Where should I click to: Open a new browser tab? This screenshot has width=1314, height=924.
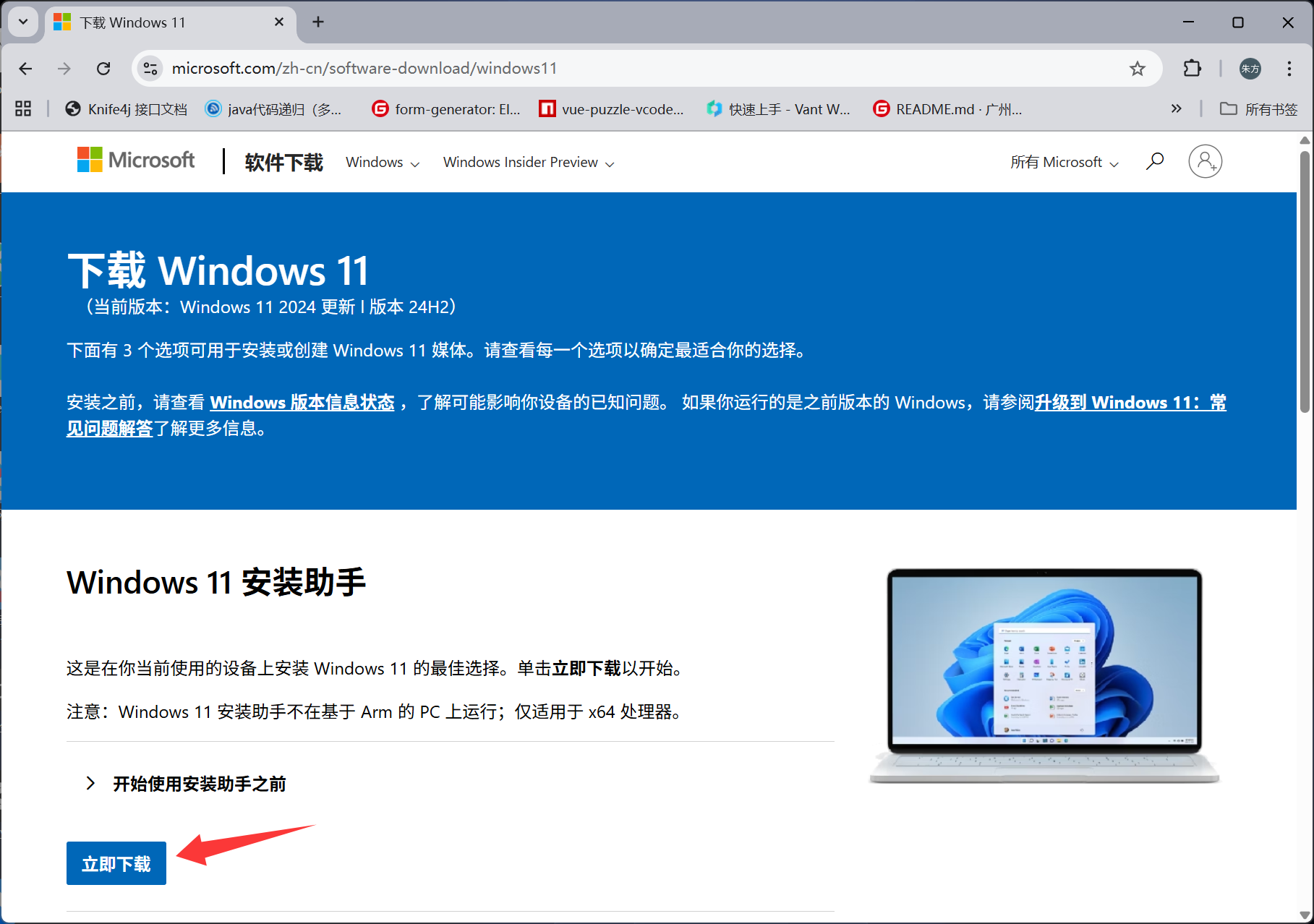[x=318, y=22]
